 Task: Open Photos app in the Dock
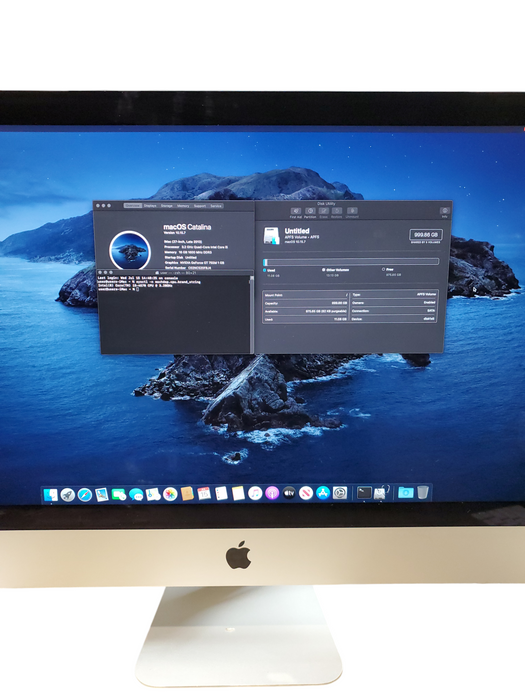[x=170, y=494]
